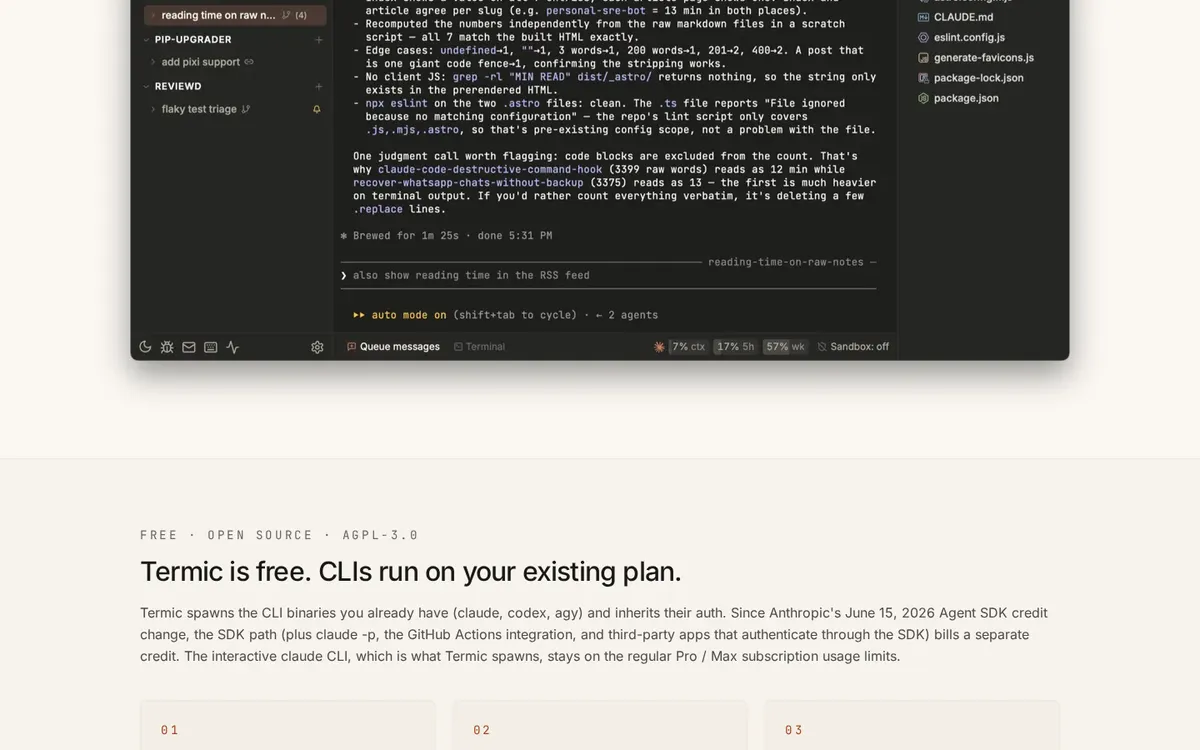Collapse the REVIEWD group chevron
The image size is (1200, 750).
(146, 87)
